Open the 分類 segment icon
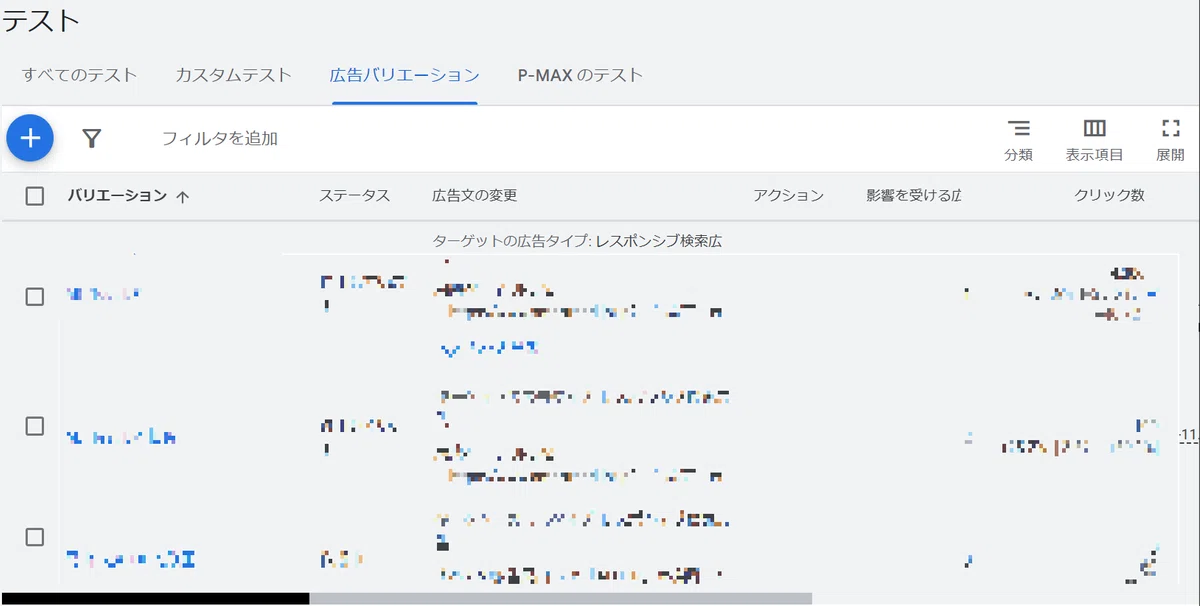 [1018, 140]
